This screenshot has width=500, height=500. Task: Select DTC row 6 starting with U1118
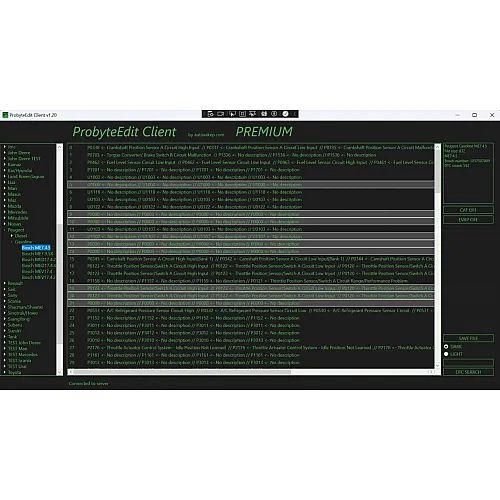(x=251, y=192)
